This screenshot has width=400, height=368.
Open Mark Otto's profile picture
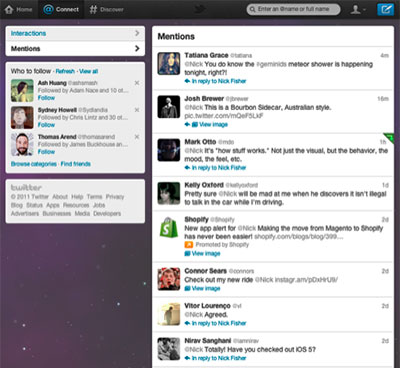169,150
